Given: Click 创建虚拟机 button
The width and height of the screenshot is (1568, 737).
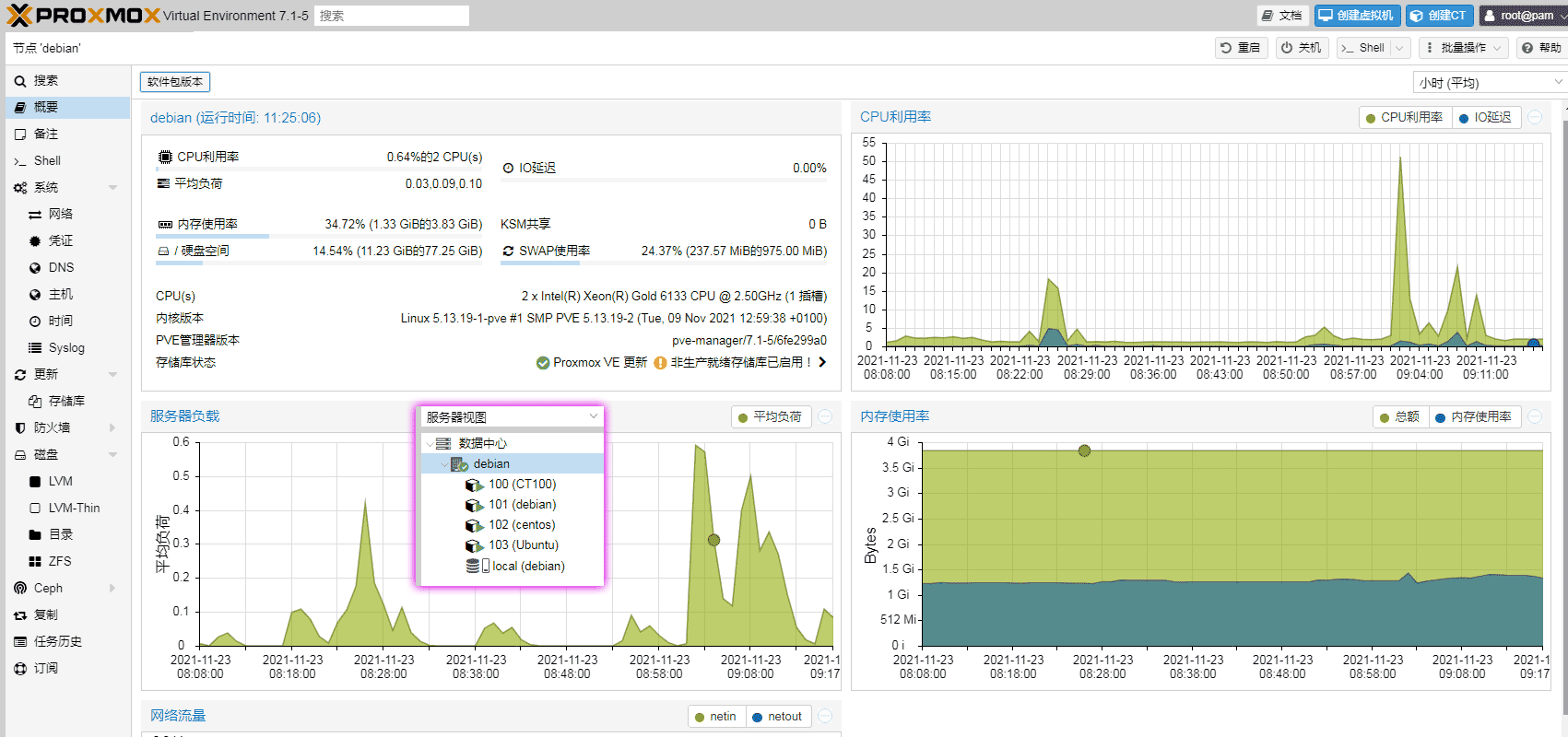Looking at the screenshot, I should [x=1357, y=16].
